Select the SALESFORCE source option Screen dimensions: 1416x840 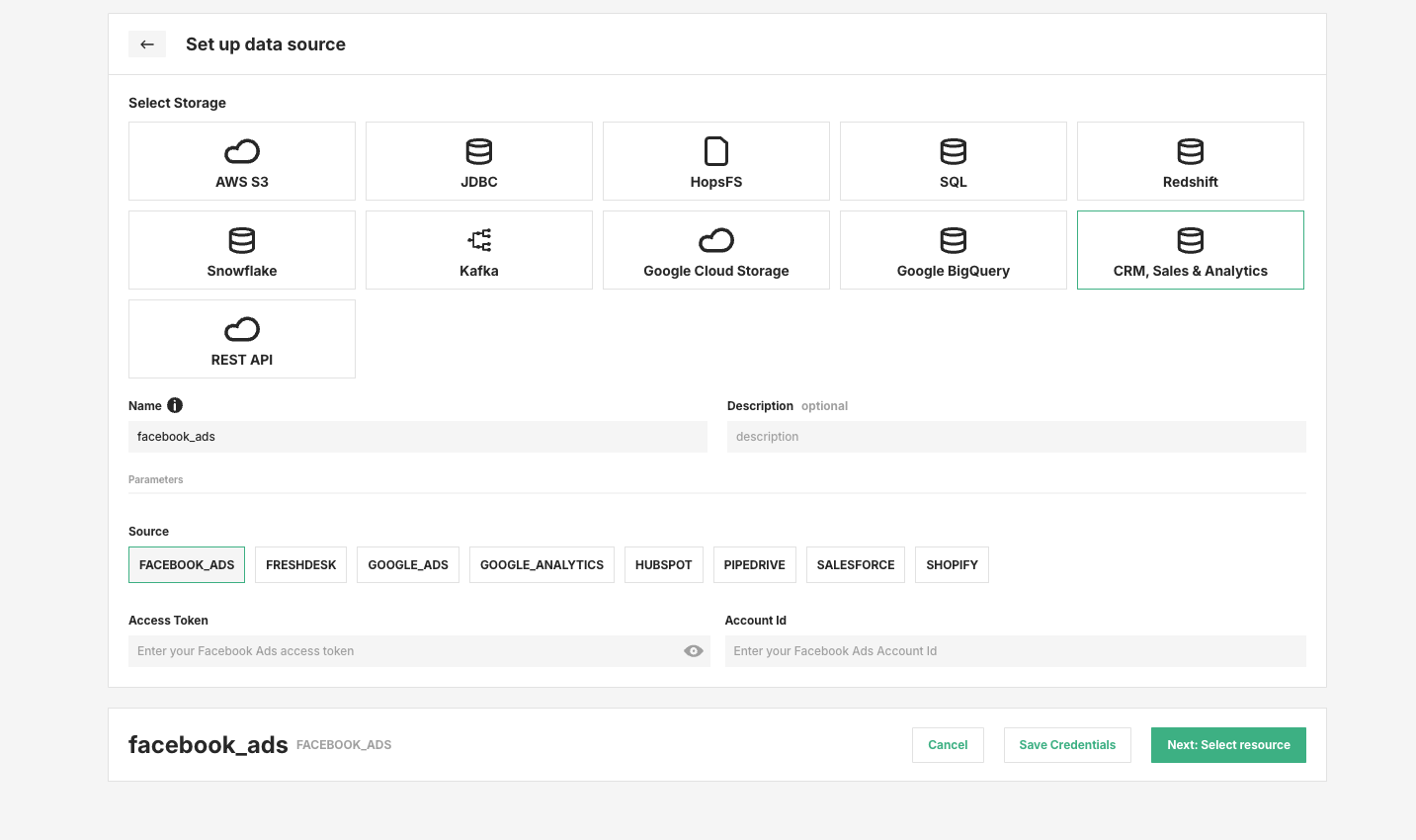pos(855,564)
